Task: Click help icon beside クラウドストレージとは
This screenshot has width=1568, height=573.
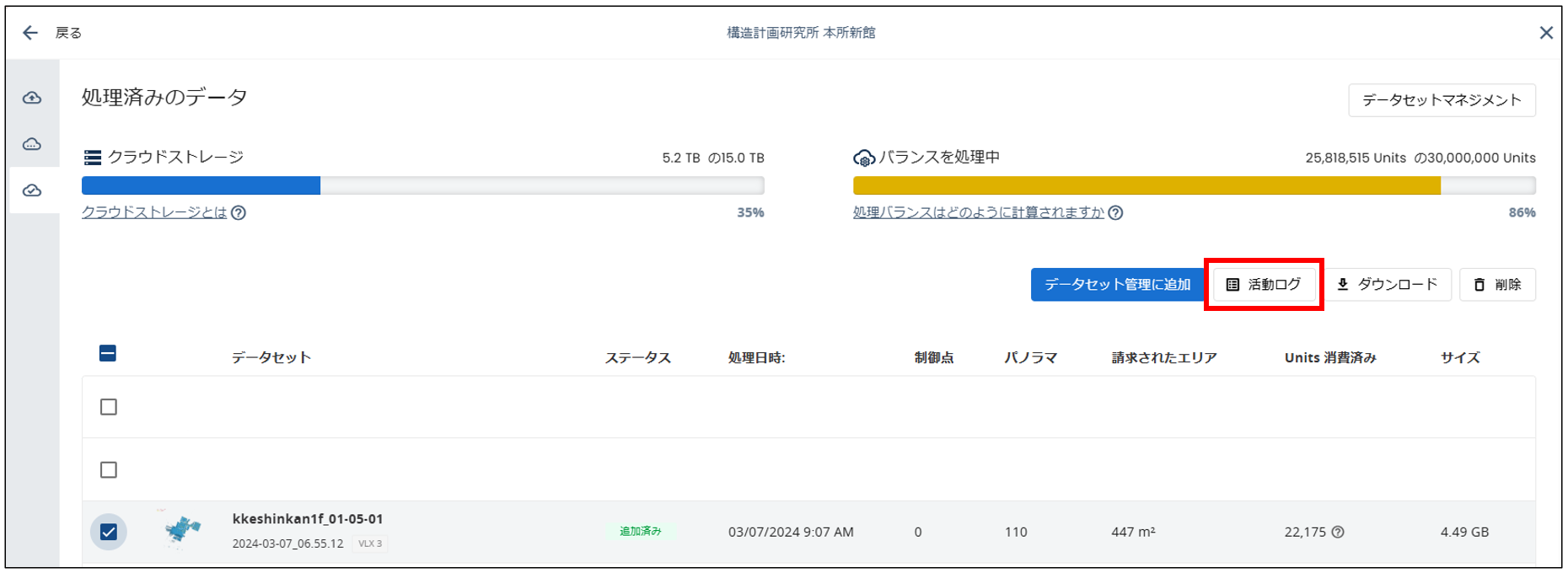Action: pos(239,212)
